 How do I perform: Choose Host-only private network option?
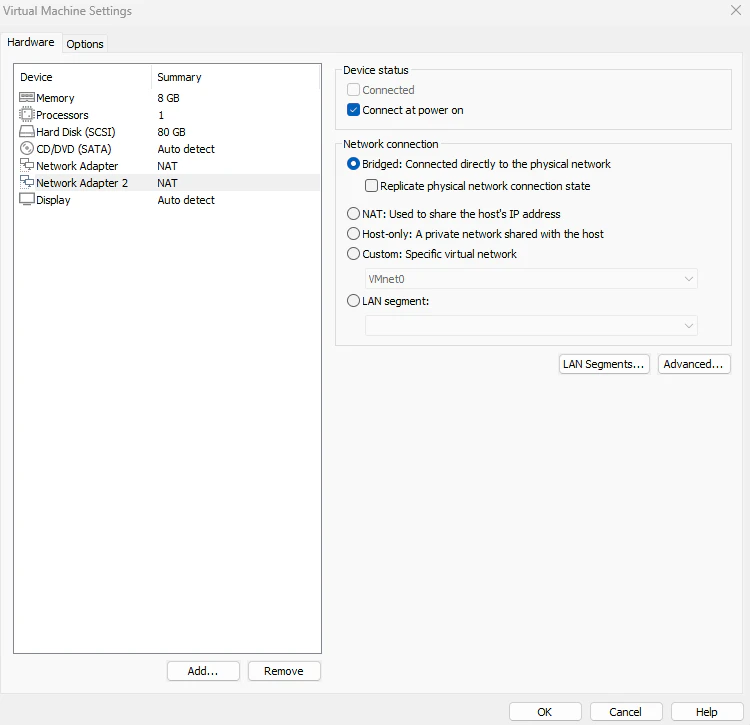coord(353,233)
